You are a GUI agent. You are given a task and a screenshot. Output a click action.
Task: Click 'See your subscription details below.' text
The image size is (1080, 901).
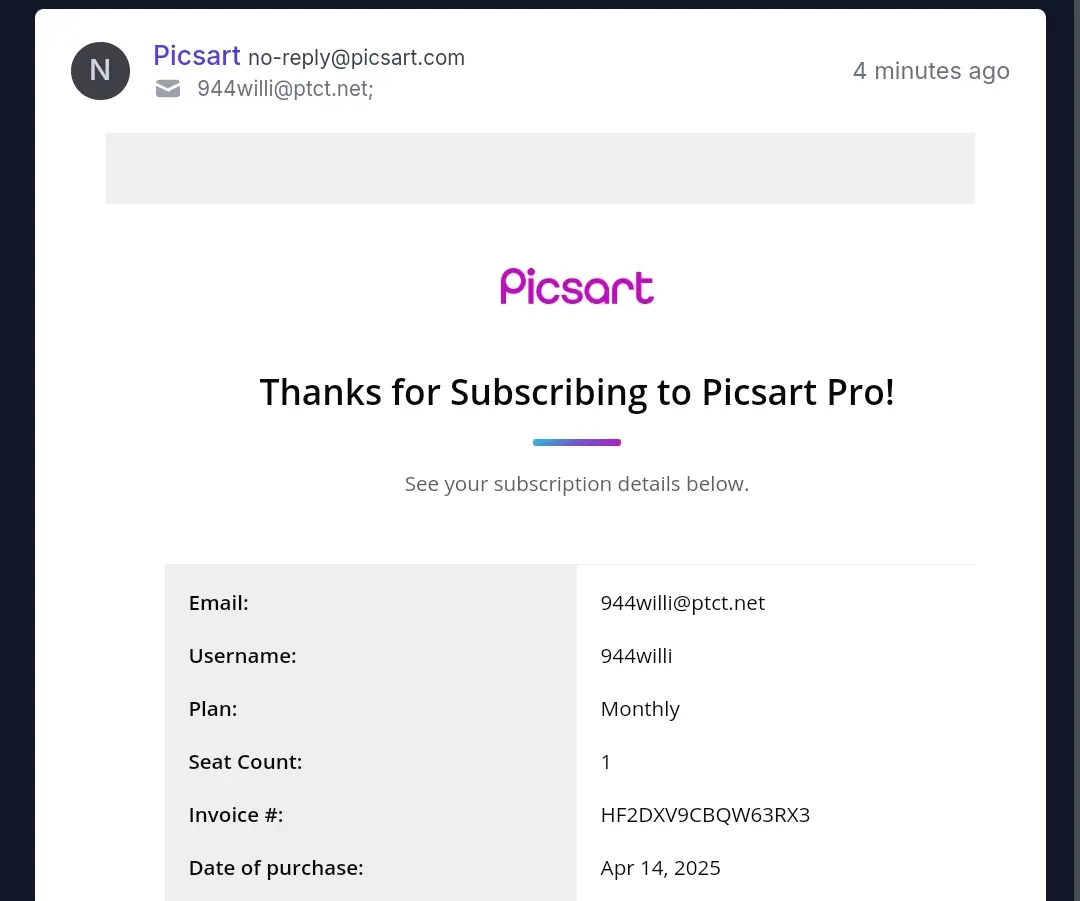[577, 484]
